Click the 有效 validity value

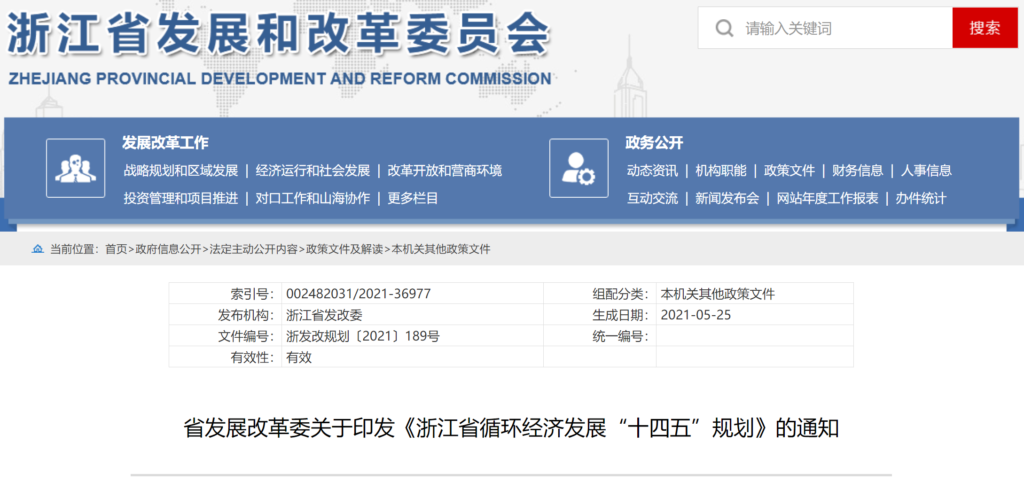click(x=299, y=357)
